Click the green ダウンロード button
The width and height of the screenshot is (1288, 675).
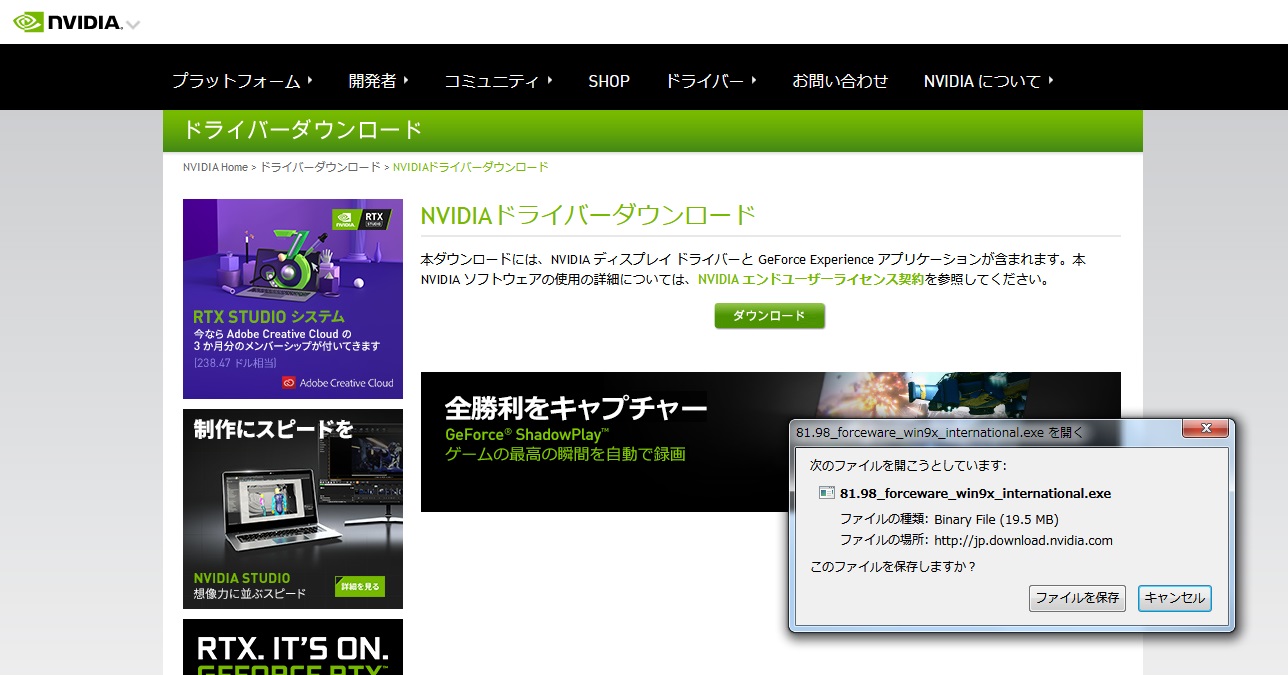pos(769,316)
